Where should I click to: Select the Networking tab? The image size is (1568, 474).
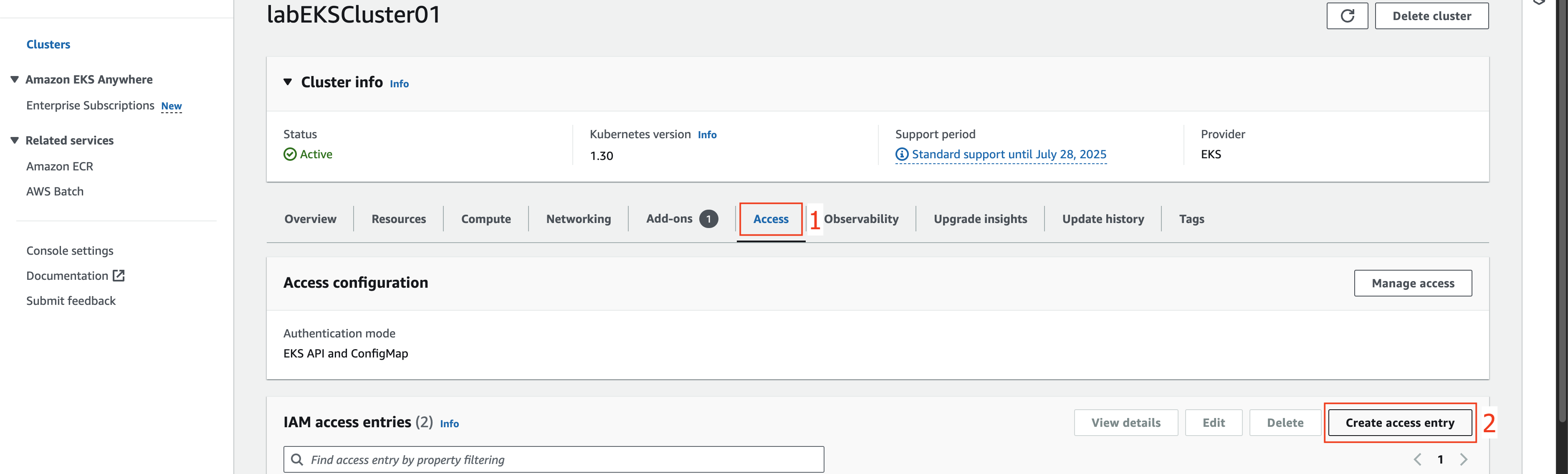[578, 219]
